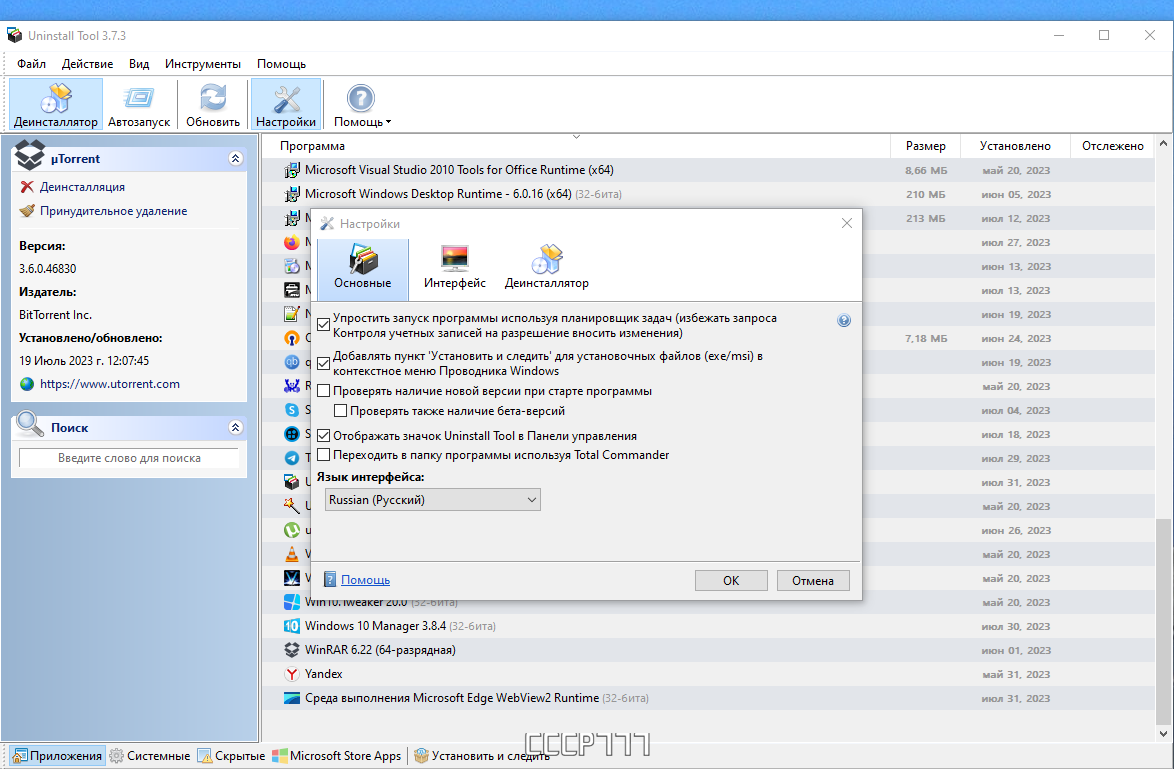Select the Деинсталлятор settings tab
The width and height of the screenshot is (1174, 769).
click(x=547, y=269)
